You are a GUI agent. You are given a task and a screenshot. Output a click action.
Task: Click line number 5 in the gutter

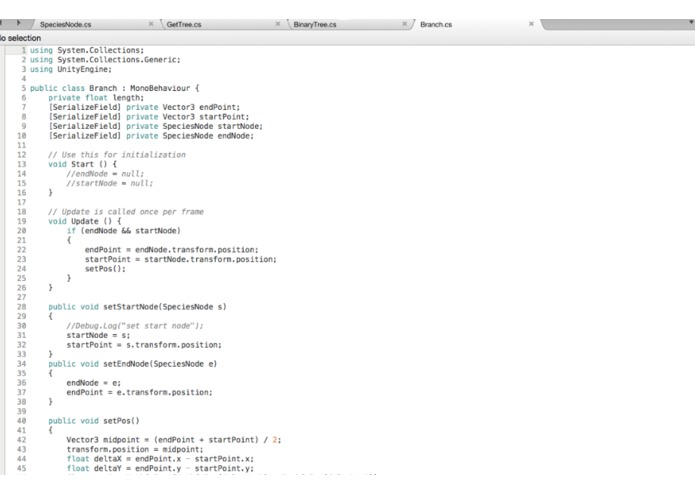(23, 88)
